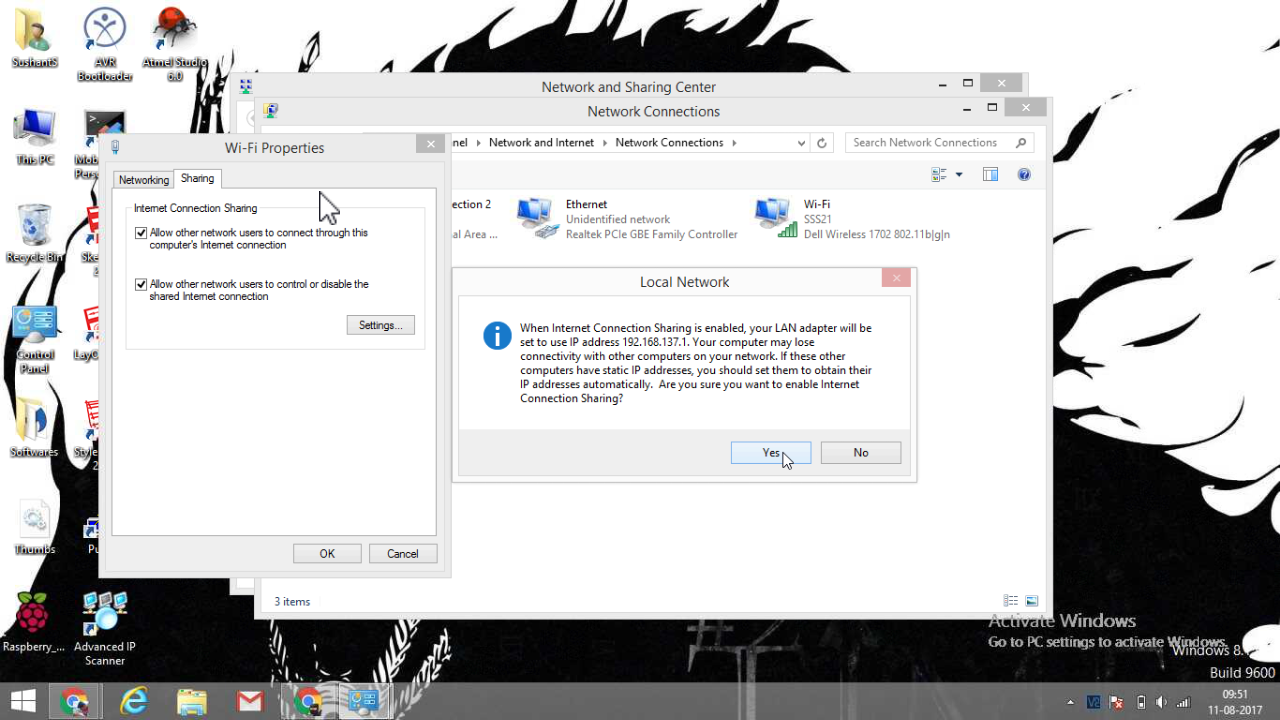
Task: Open the volume tray icon
Action: coord(1162,702)
